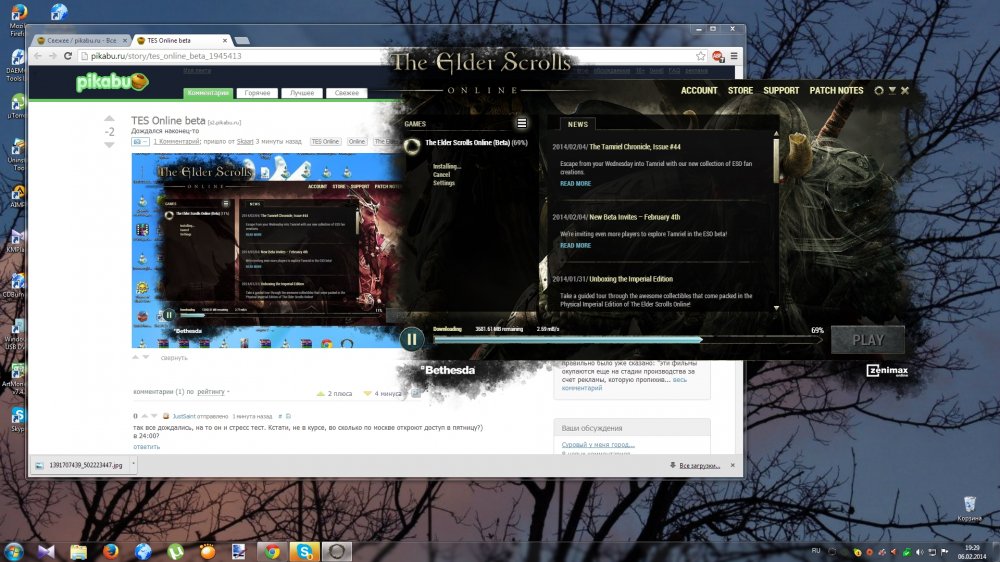Click the download progress bar
Image resolution: width=1000 pixels, height=562 pixels.
click(627, 340)
